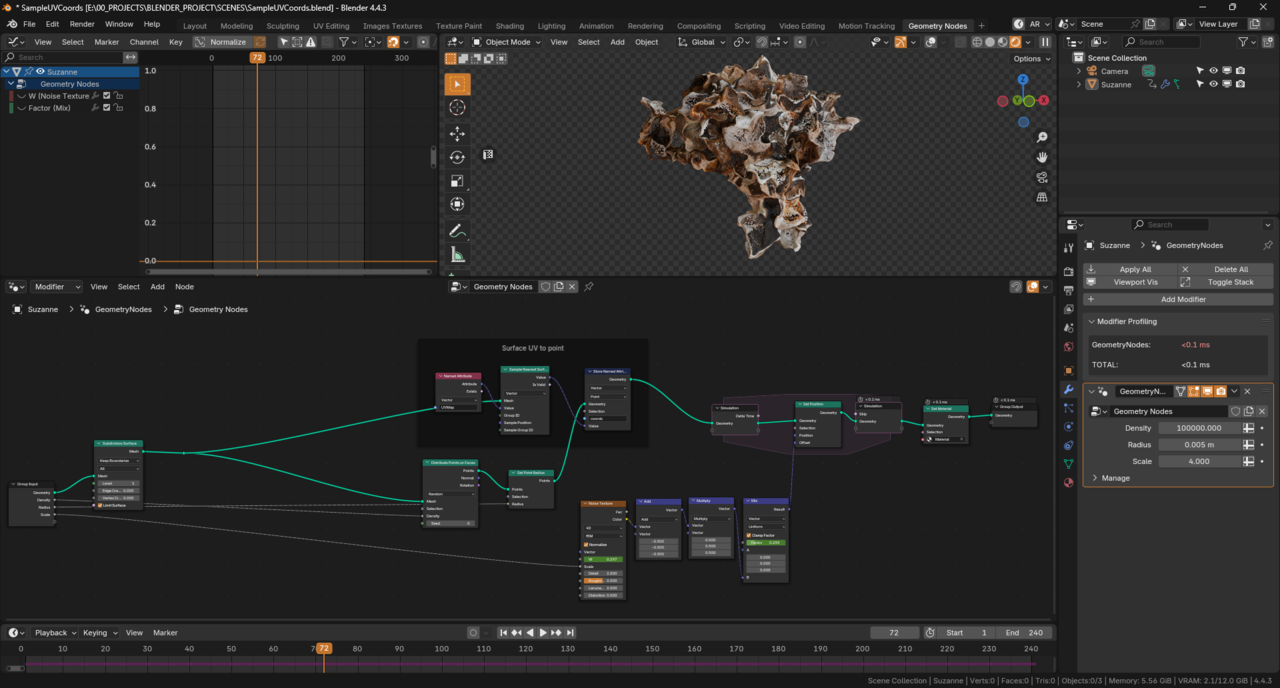
Task: Click the pause viewport render icon
Action: point(1045,42)
